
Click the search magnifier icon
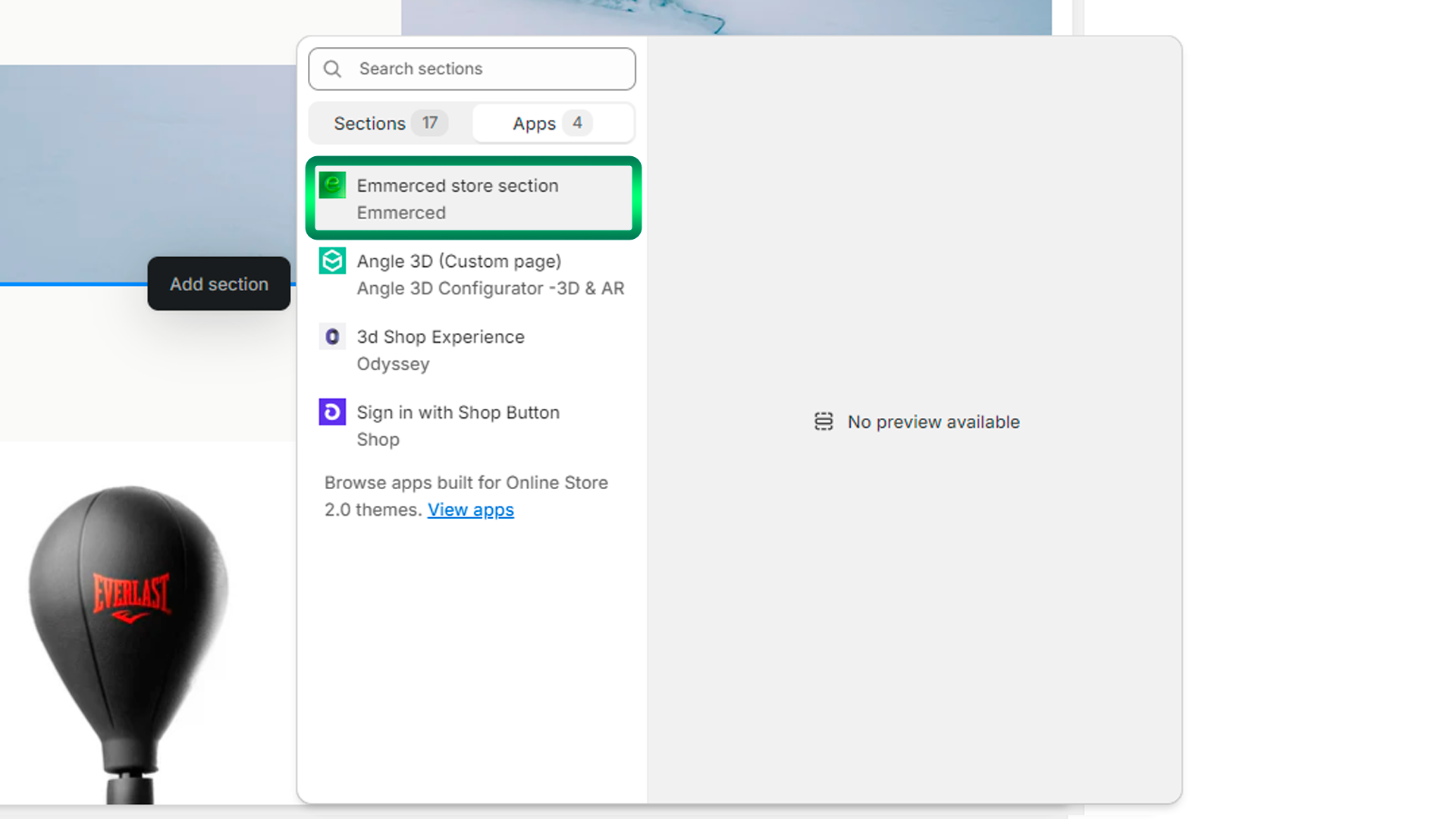[332, 69]
